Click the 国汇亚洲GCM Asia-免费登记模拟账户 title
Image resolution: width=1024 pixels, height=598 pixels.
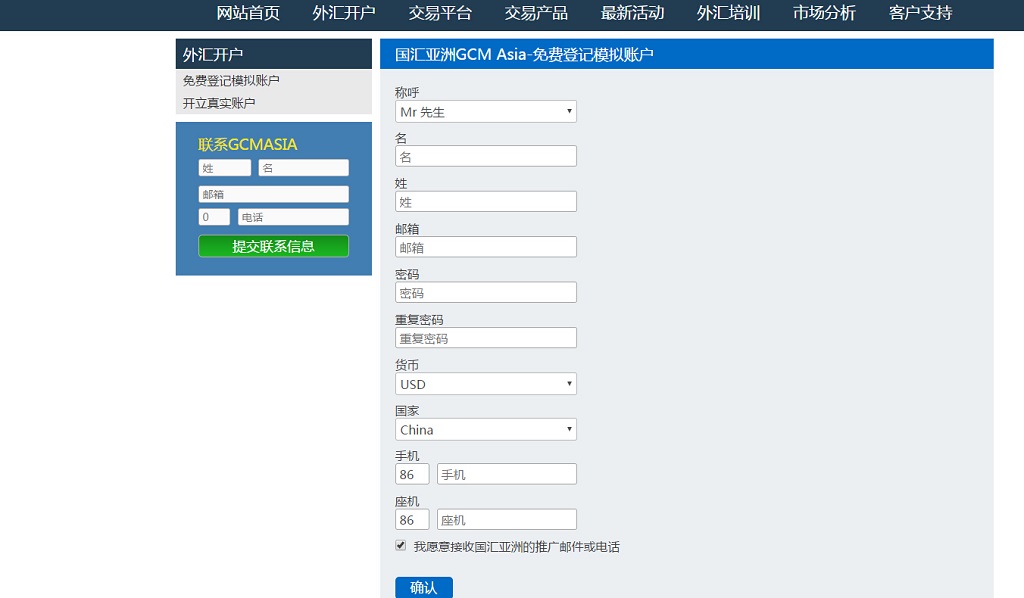pos(524,54)
